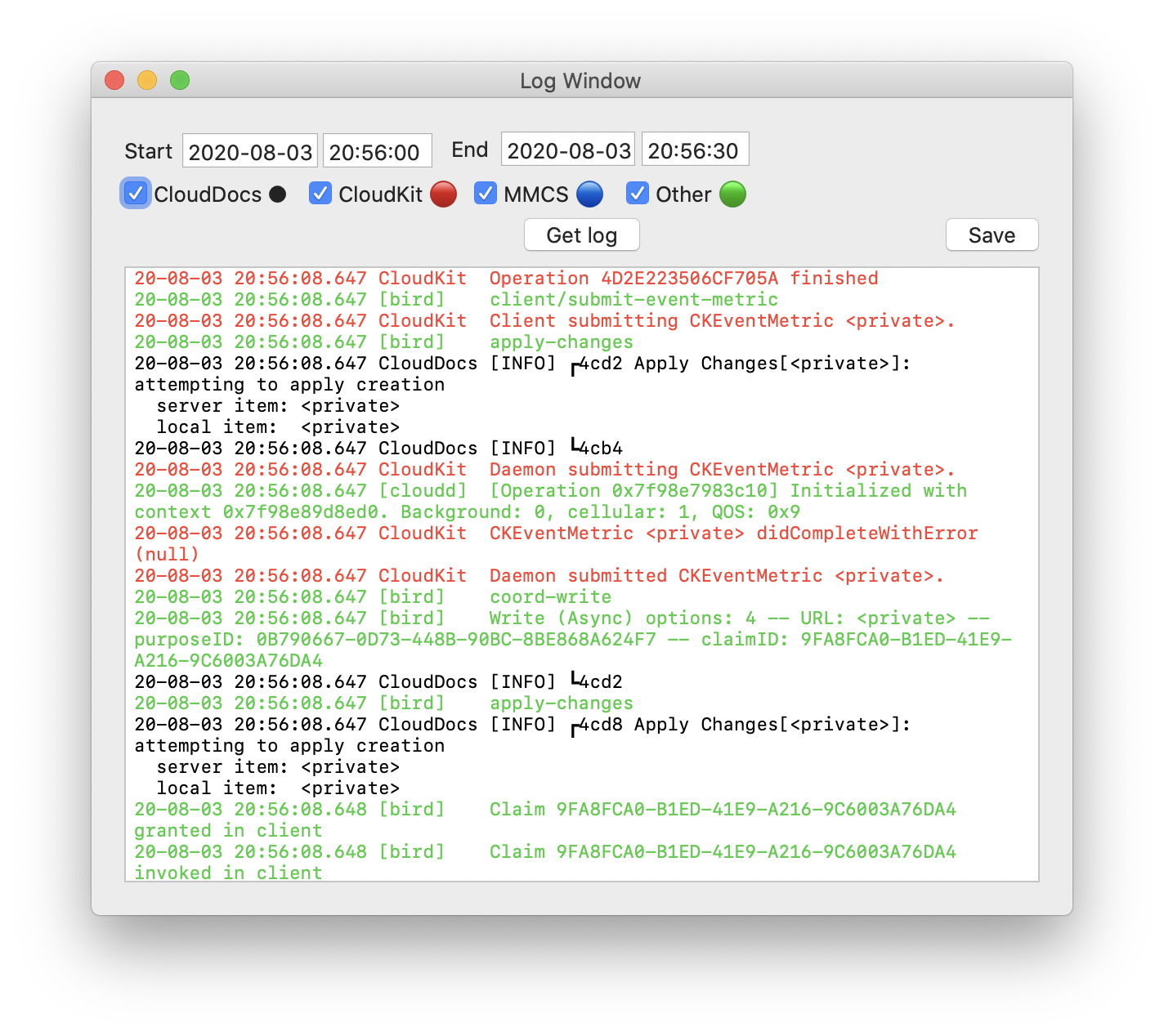This screenshot has height=1036, width=1164.
Task: Close the Log Window
Action: (114, 80)
